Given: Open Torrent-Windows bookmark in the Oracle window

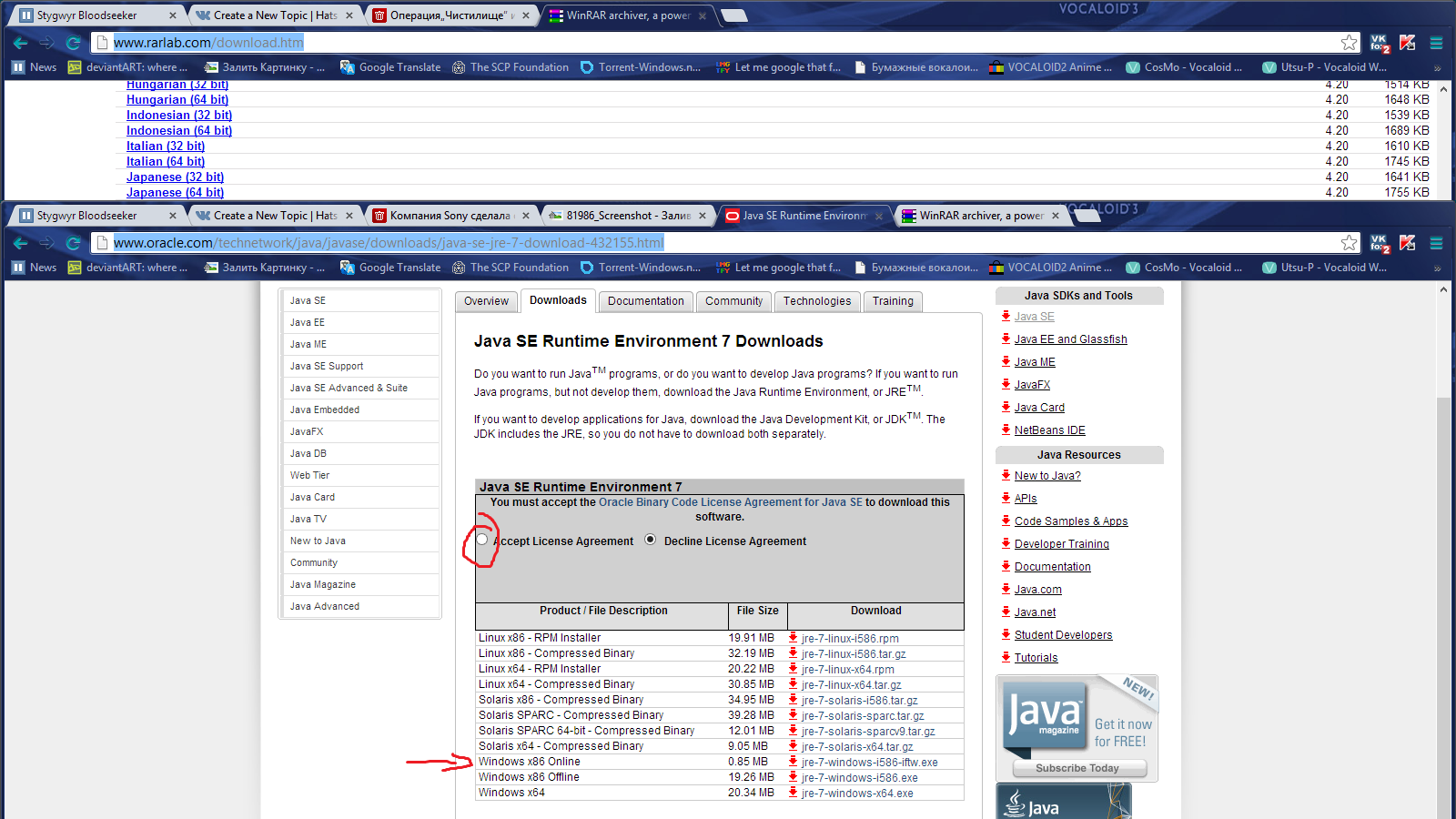Looking at the screenshot, I should coord(641,268).
